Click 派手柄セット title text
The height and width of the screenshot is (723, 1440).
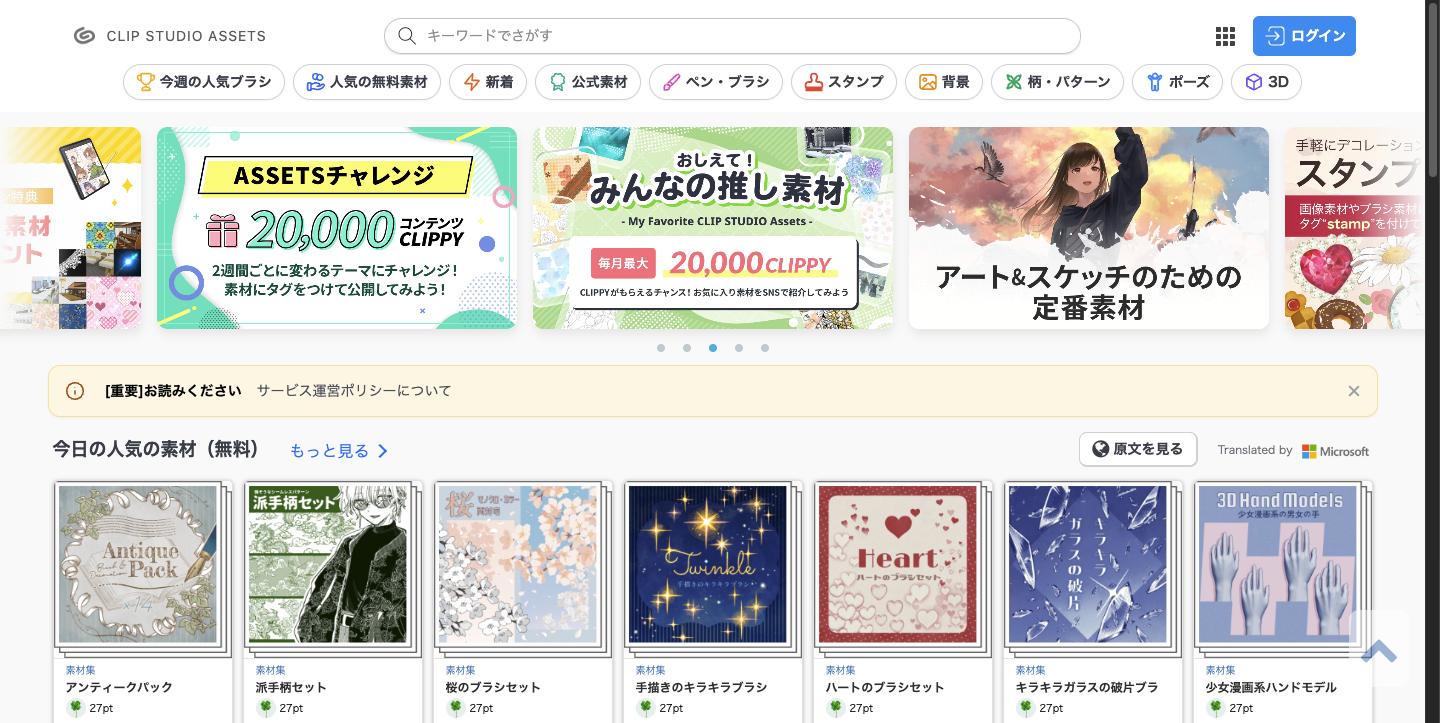(x=291, y=687)
